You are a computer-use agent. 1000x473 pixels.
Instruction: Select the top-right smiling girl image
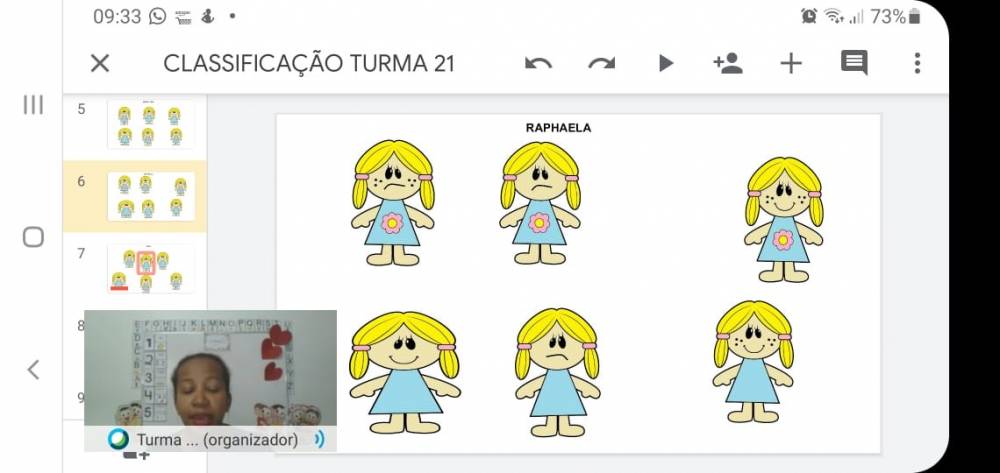tap(783, 219)
